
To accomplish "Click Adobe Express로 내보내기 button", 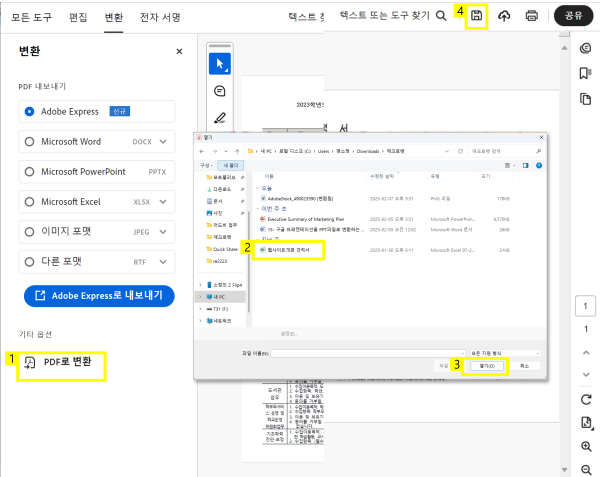I will (x=99, y=296).
